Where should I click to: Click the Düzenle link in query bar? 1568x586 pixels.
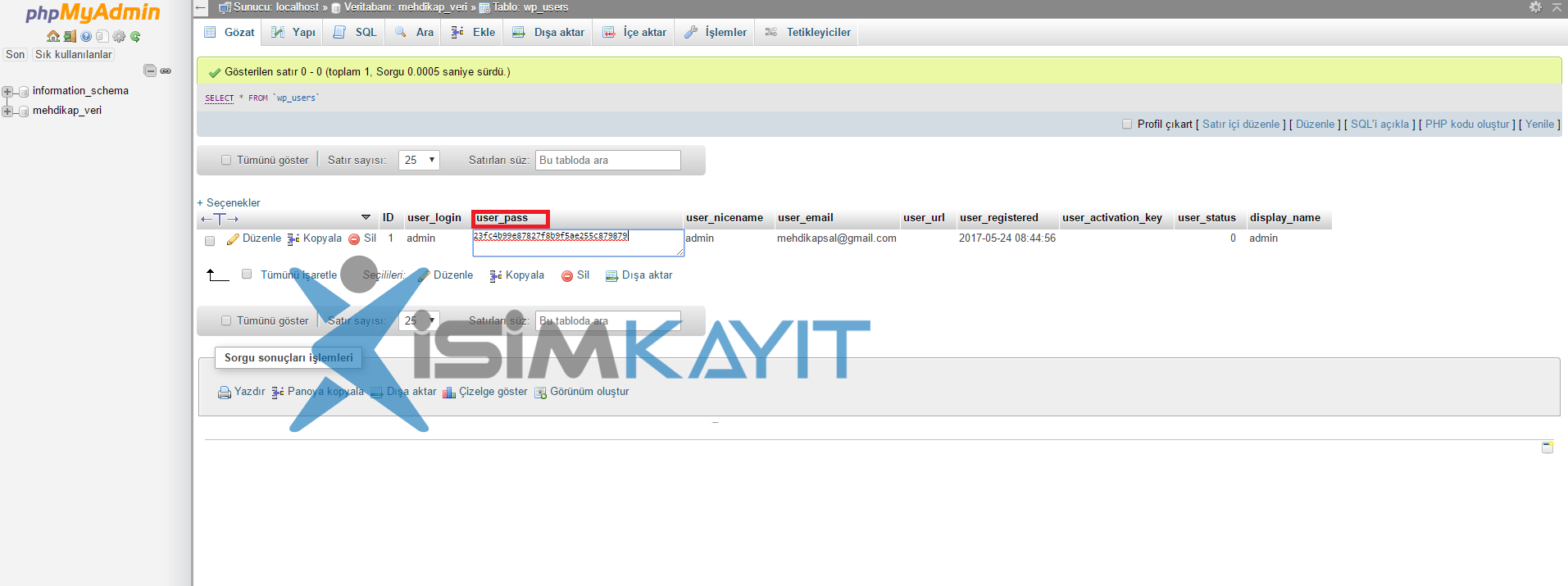click(1316, 125)
